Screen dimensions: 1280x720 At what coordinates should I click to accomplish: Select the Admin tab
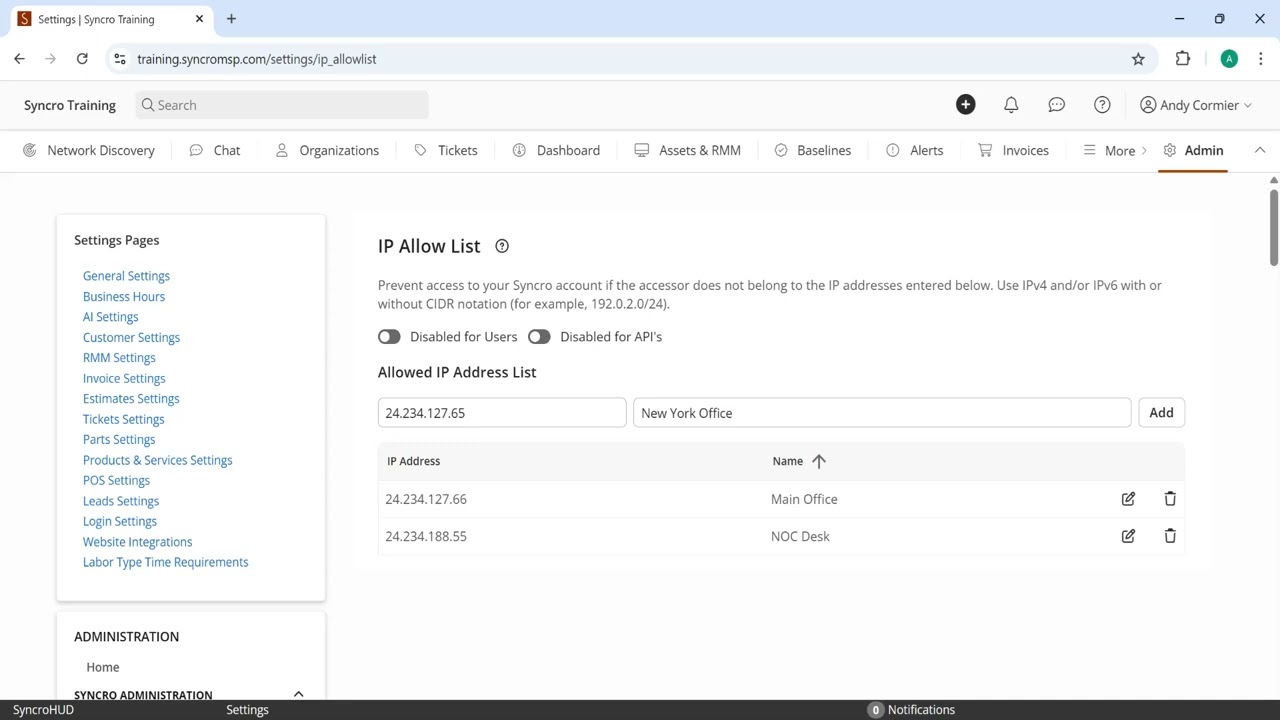click(1193, 151)
